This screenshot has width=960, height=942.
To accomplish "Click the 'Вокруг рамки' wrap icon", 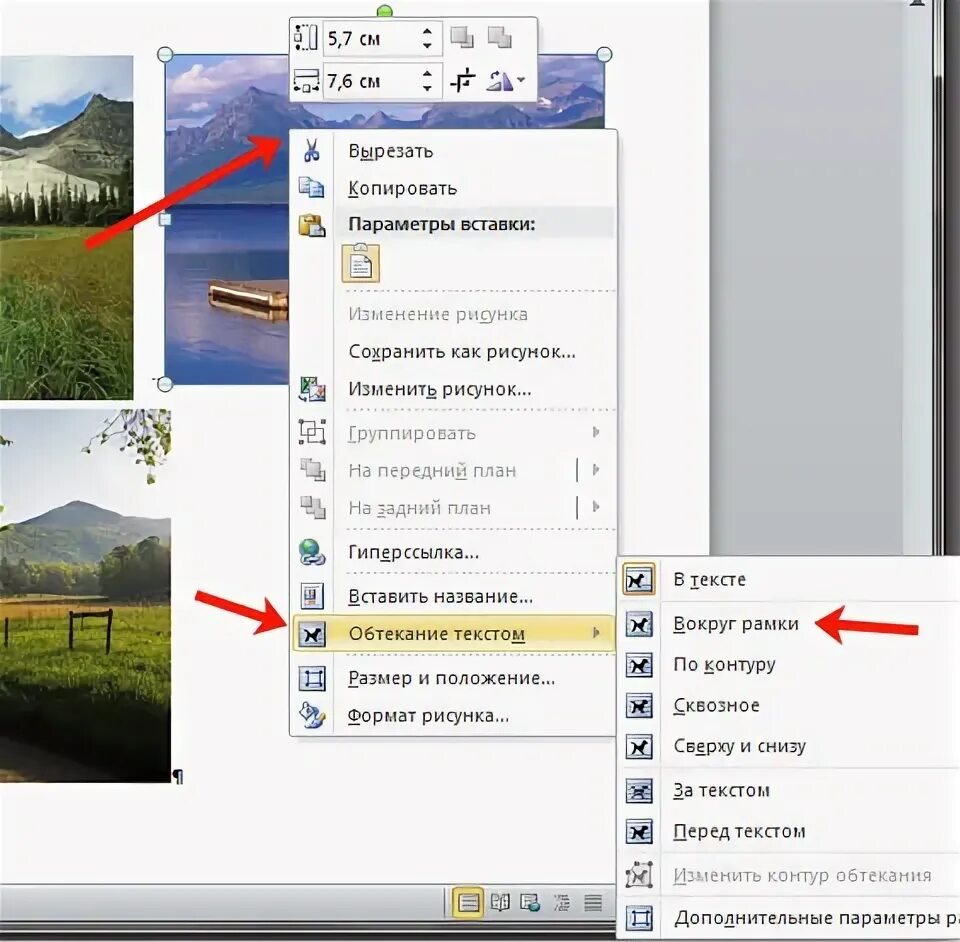I will tap(638, 624).
